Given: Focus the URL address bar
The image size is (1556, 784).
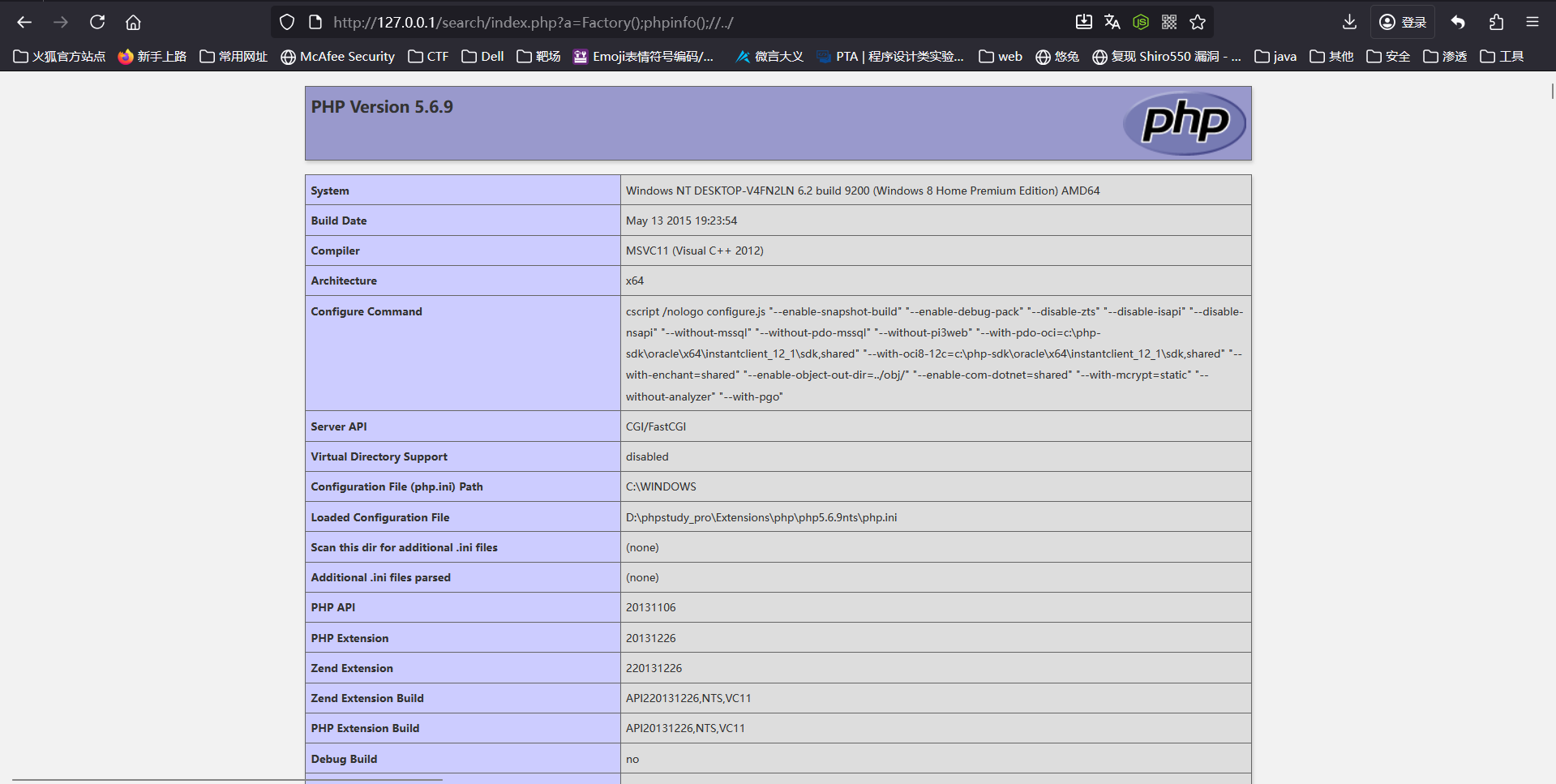Looking at the screenshot, I should click(x=689, y=22).
